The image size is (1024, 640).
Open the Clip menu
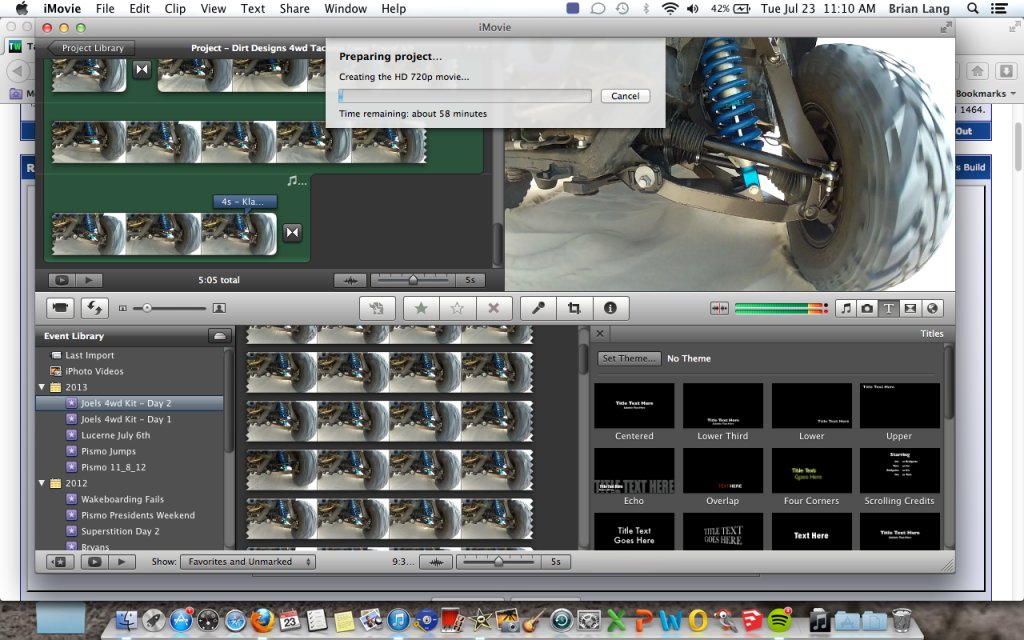tap(175, 8)
